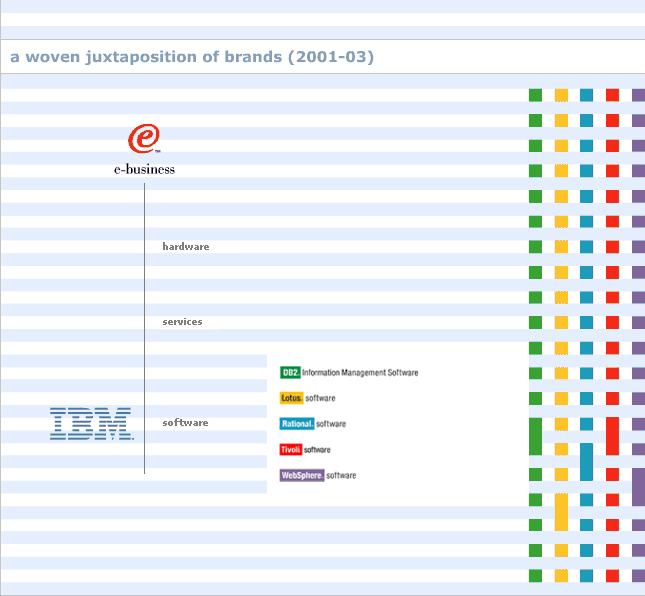This screenshot has width=645, height=596.
Task: Click the tall purple woven bar
Action: [638, 487]
